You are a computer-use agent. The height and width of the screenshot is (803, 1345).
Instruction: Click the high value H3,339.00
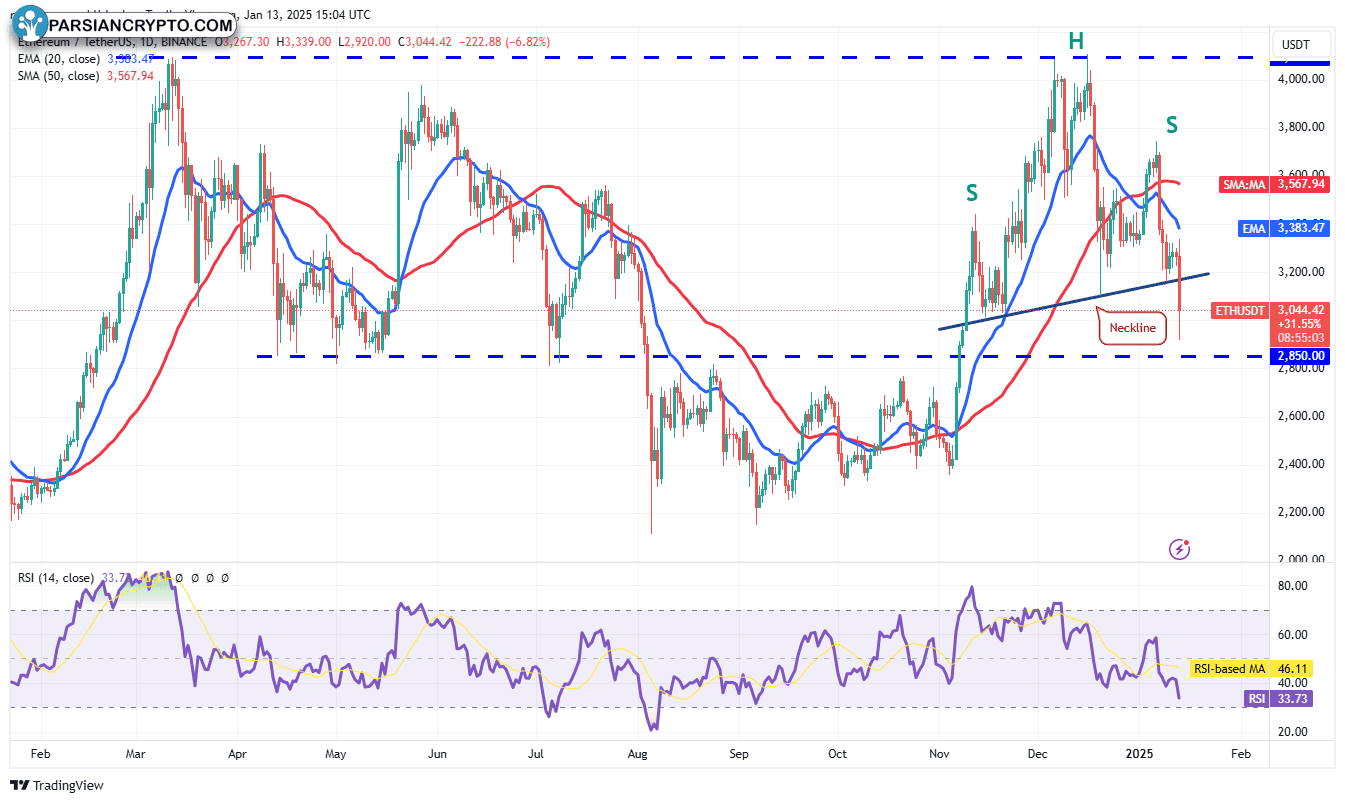tap(305, 41)
